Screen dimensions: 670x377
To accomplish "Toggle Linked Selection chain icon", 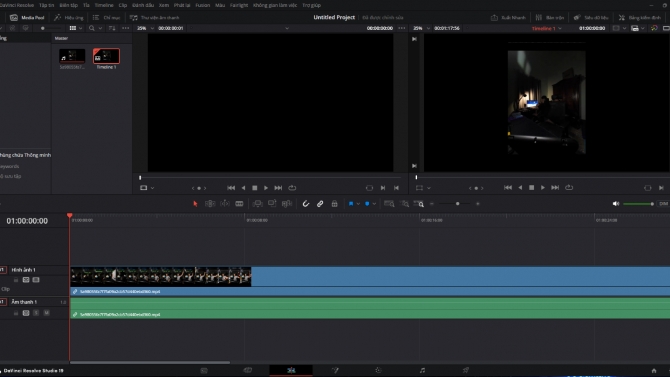I will point(320,204).
